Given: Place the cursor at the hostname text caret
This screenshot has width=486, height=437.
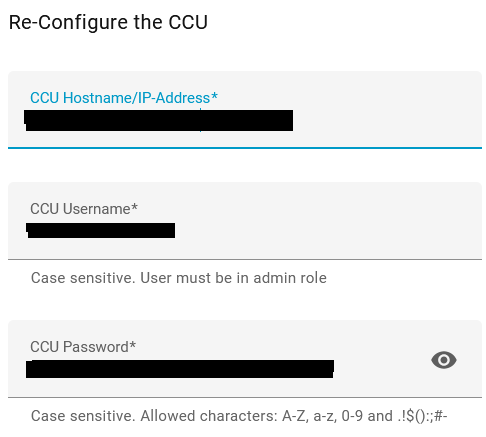Looking at the screenshot, I should (200, 120).
